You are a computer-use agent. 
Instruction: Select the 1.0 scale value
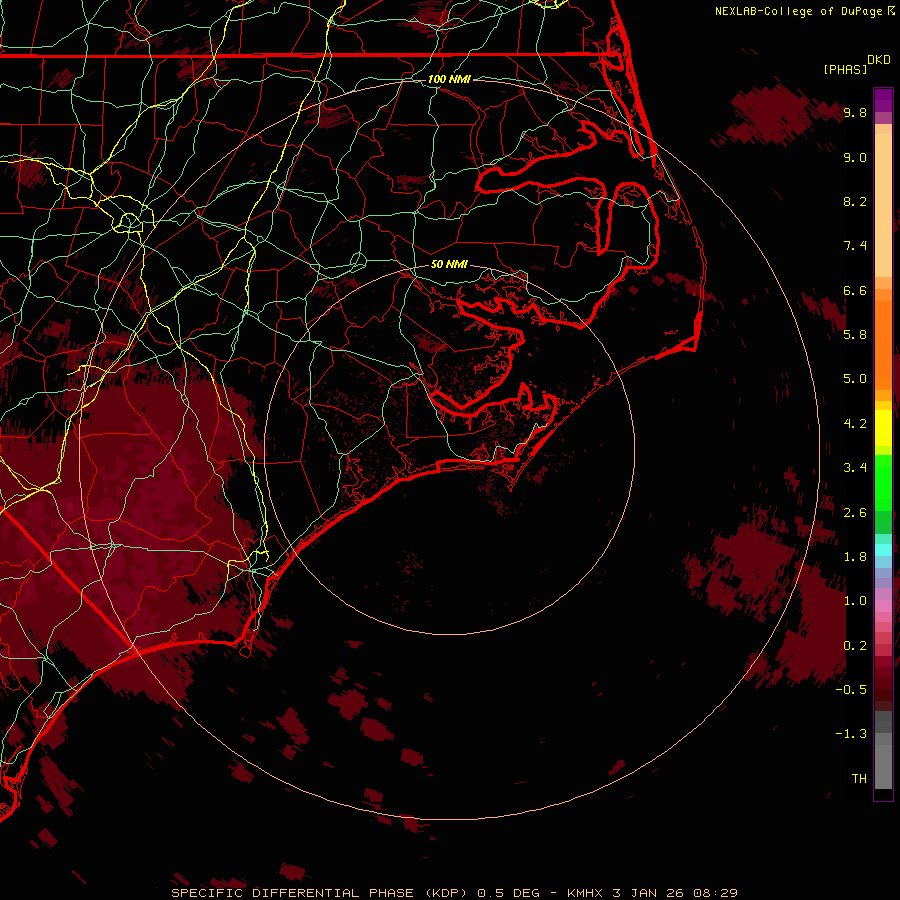tap(855, 601)
